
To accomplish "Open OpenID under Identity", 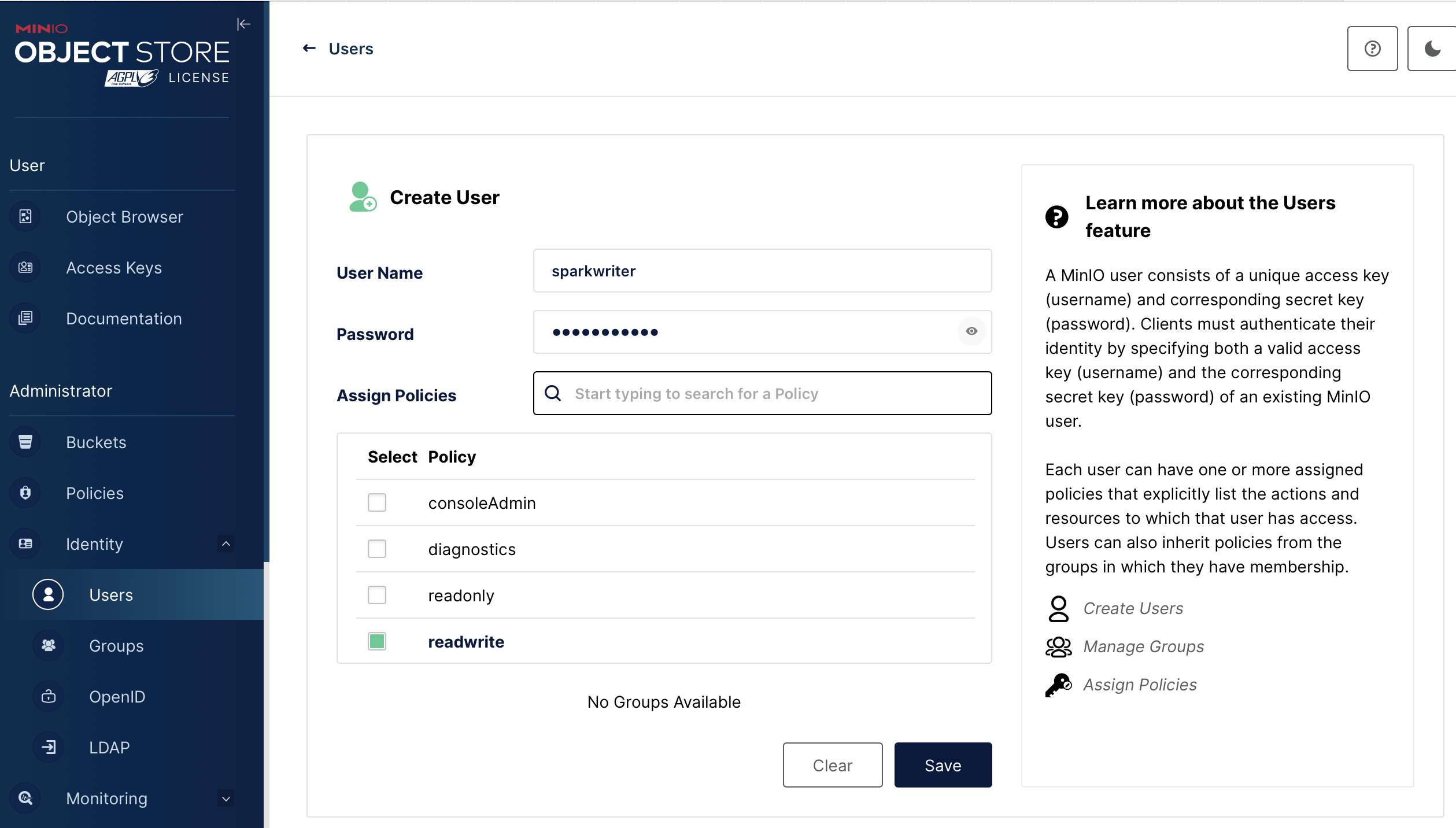I will [117, 697].
